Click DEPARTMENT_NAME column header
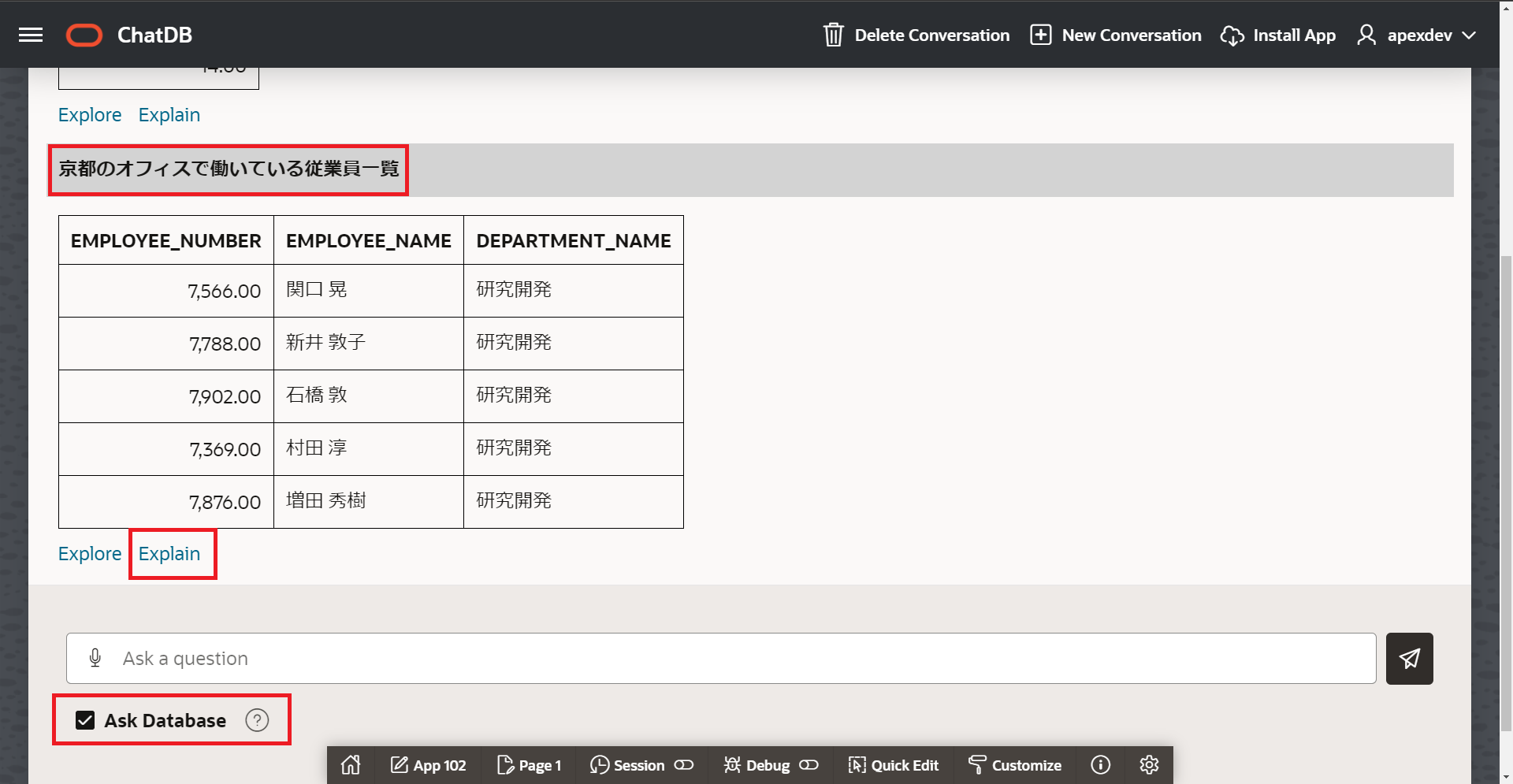The height and width of the screenshot is (784, 1513). pos(574,240)
